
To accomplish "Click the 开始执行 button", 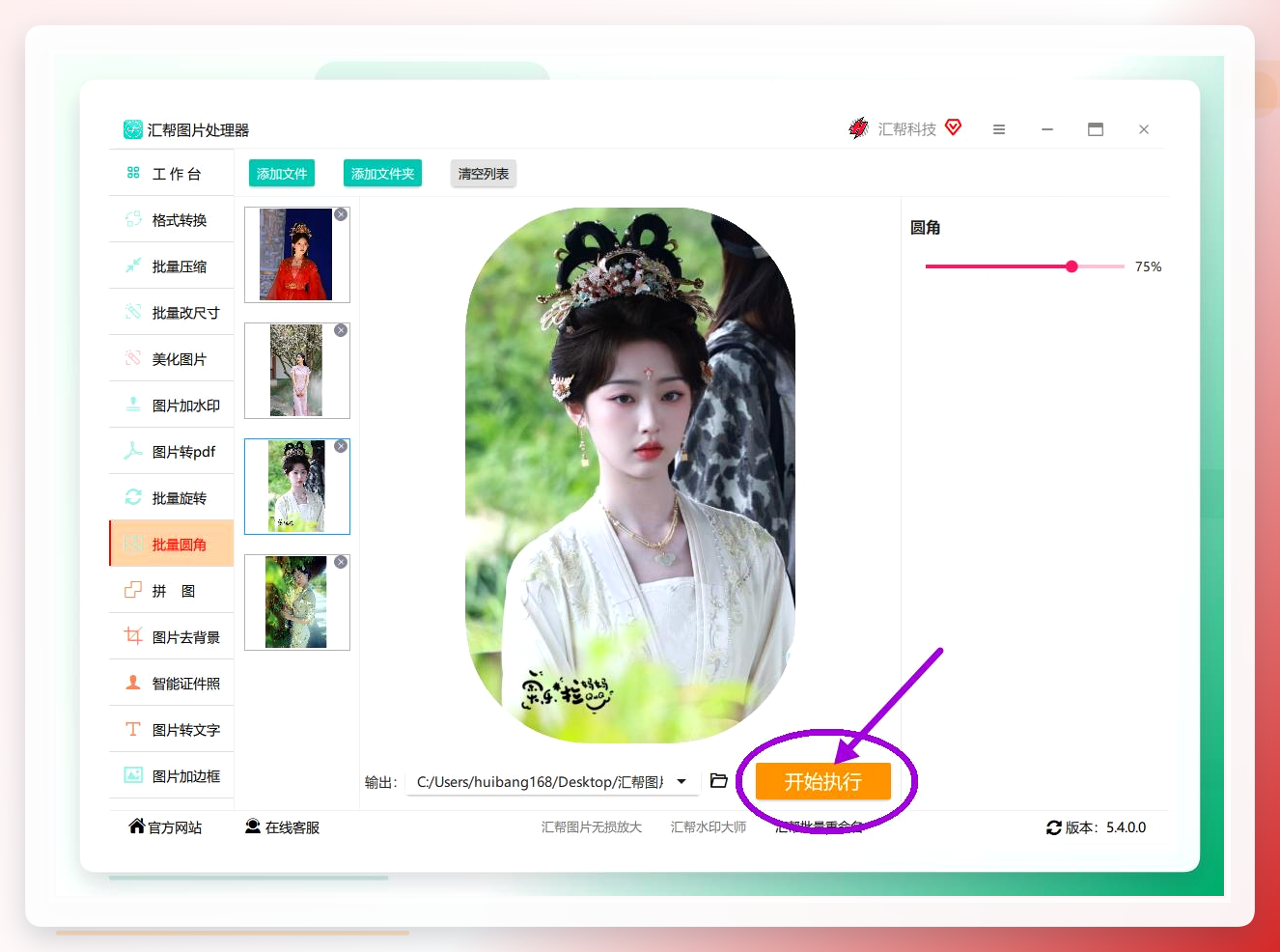I will tap(822, 781).
